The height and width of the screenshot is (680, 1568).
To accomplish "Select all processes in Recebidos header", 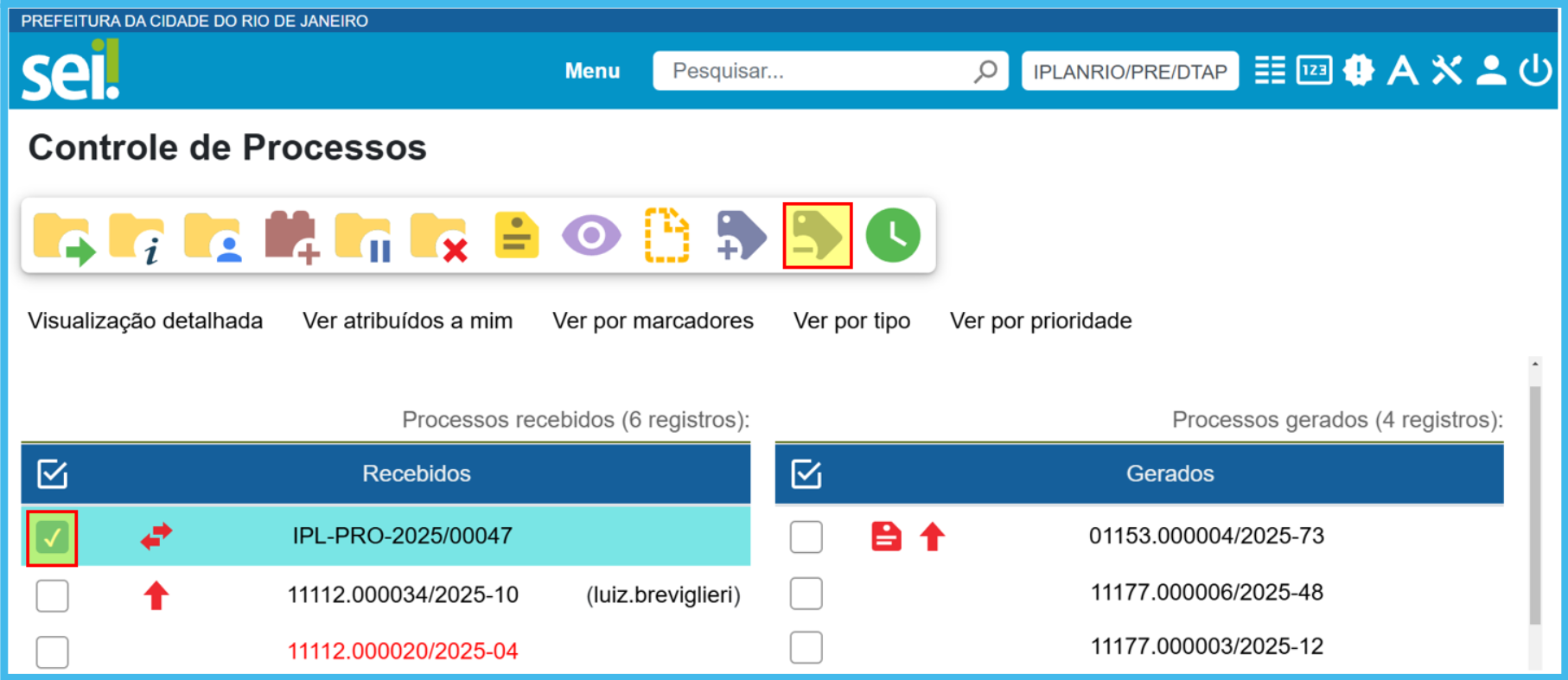I will (x=52, y=473).
